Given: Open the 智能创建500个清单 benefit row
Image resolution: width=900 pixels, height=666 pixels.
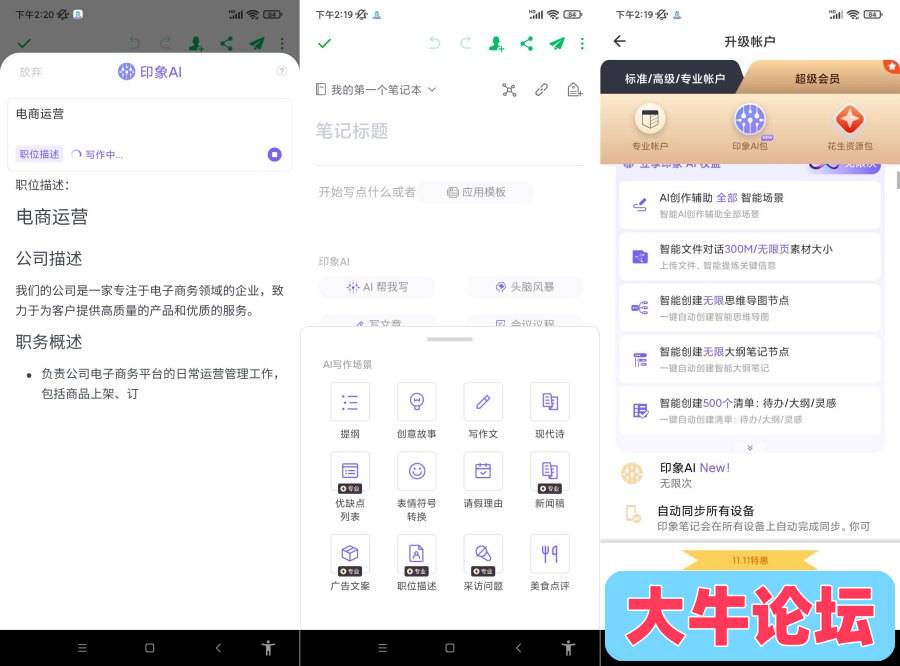Looking at the screenshot, I should point(750,411).
